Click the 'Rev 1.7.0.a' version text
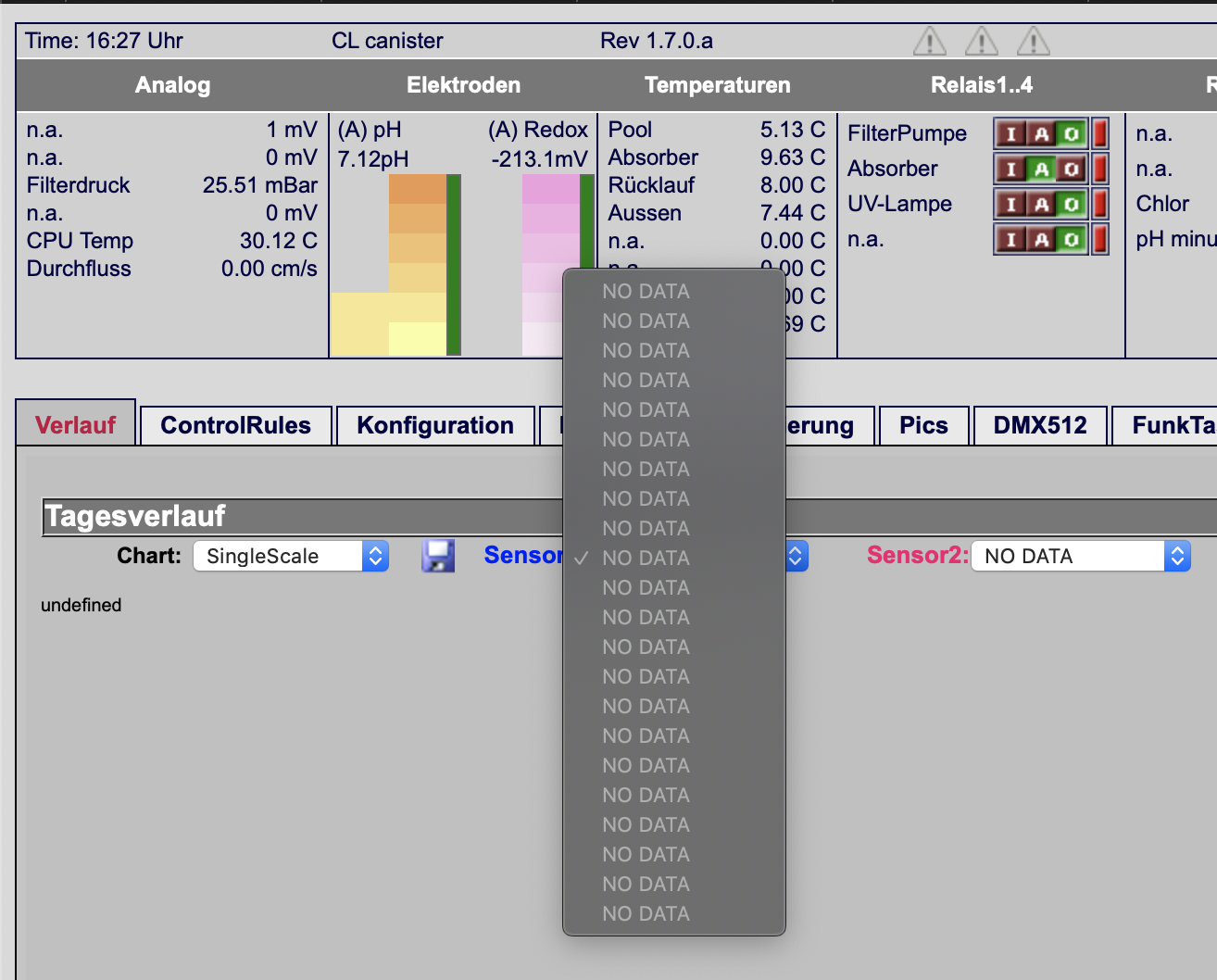This screenshot has width=1217, height=980. tap(657, 41)
